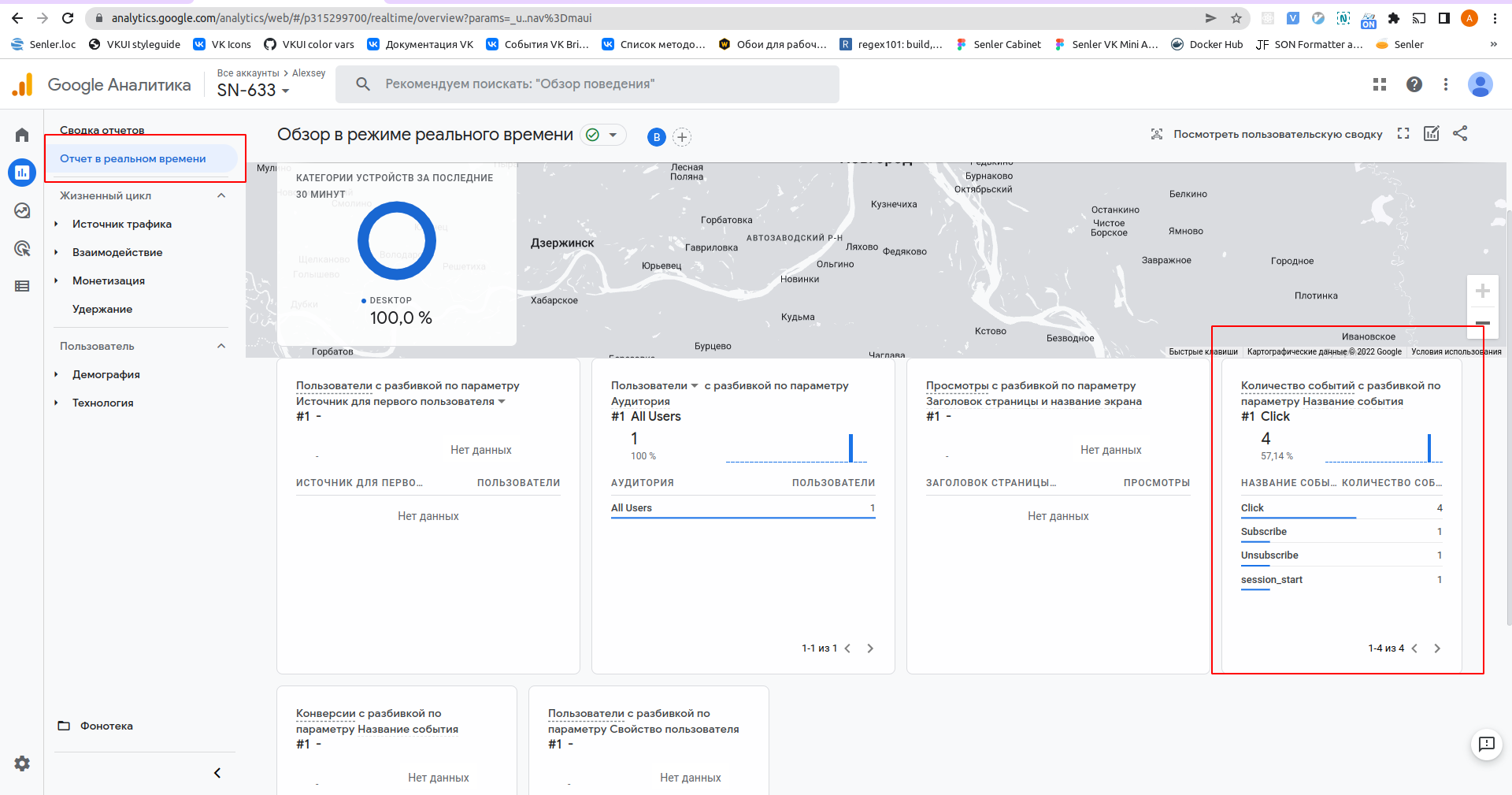The height and width of the screenshot is (795, 1512).
Task: Collapse the Жизненный цикл section
Action: [221, 195]
